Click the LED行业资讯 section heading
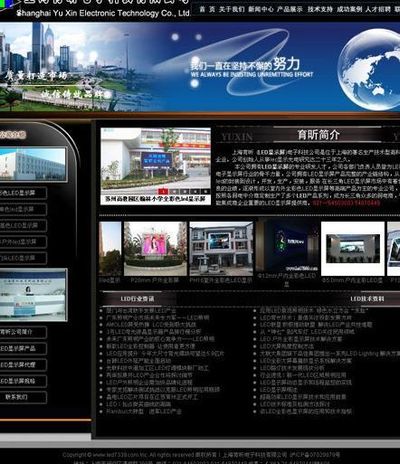This screenshot has height=464, width=400. pos(137,299)
